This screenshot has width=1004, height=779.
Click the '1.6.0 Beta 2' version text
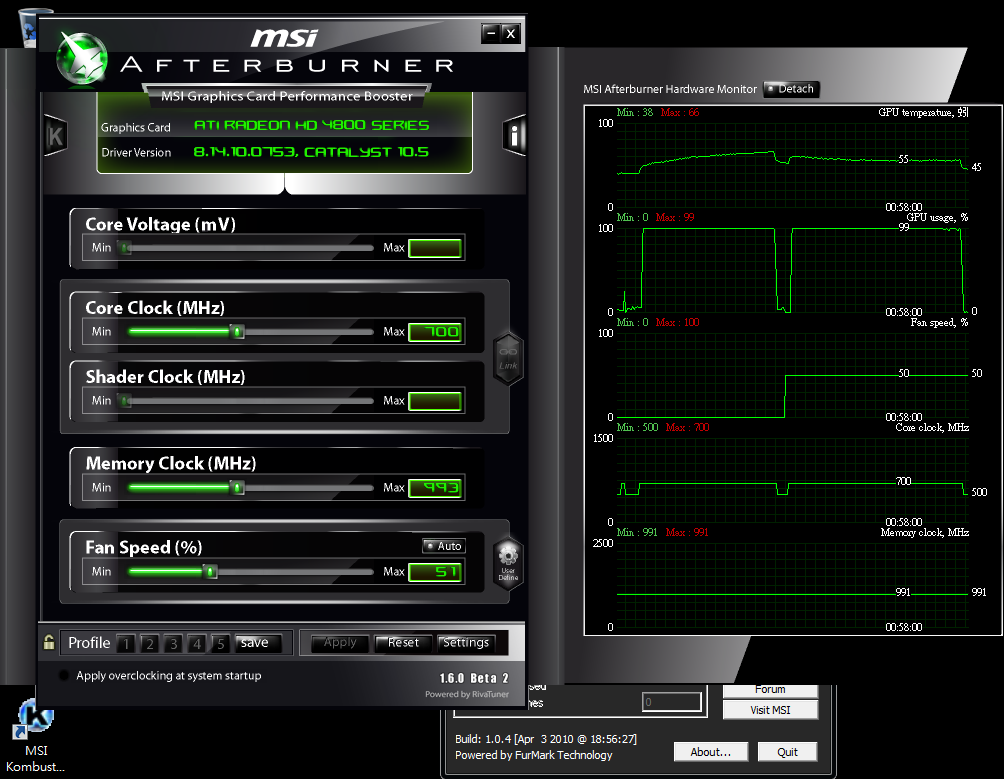pyautogui.click(x=474, y=678)
